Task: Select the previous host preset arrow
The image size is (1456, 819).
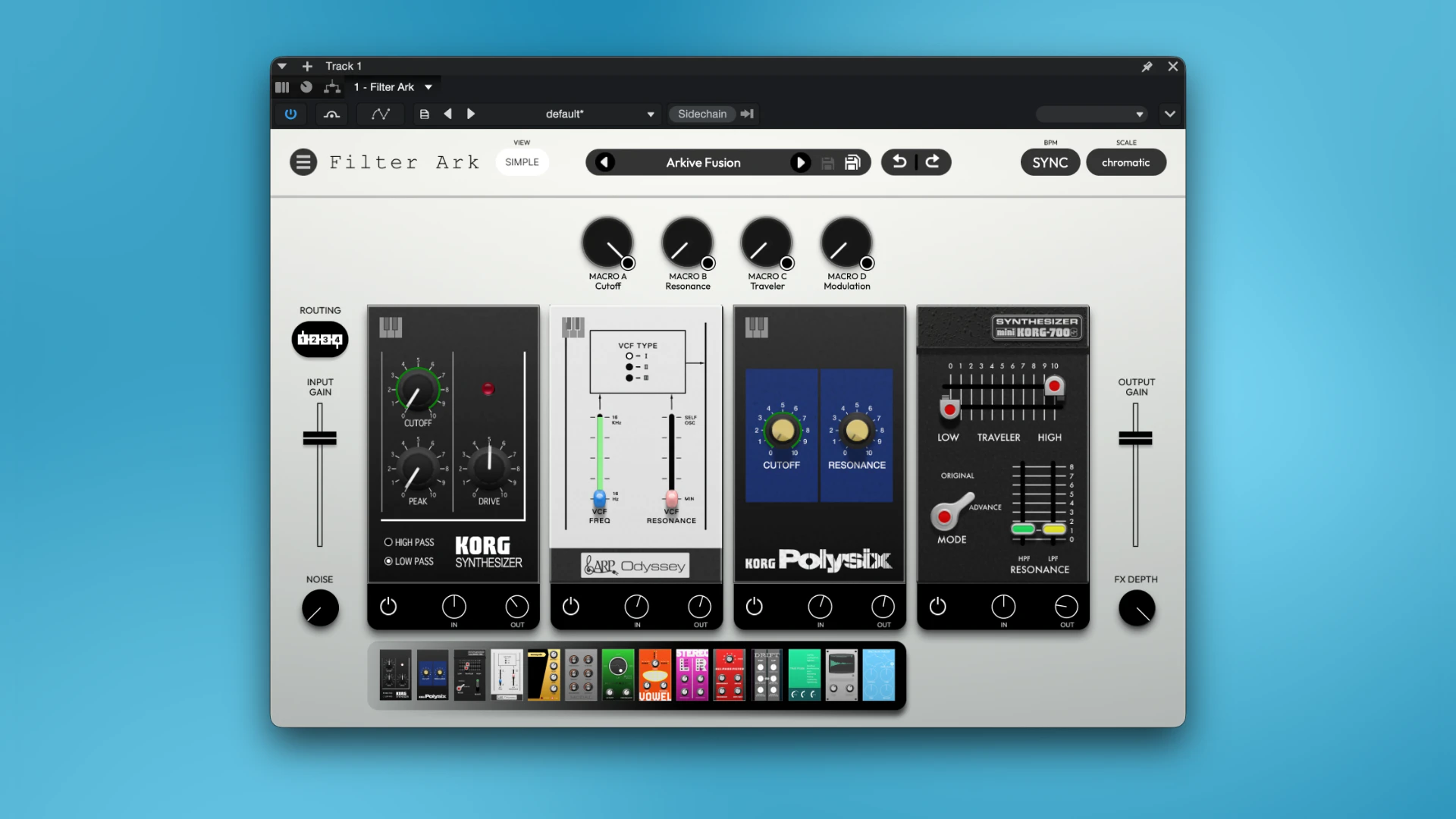Action: click(x=448, y=114)
